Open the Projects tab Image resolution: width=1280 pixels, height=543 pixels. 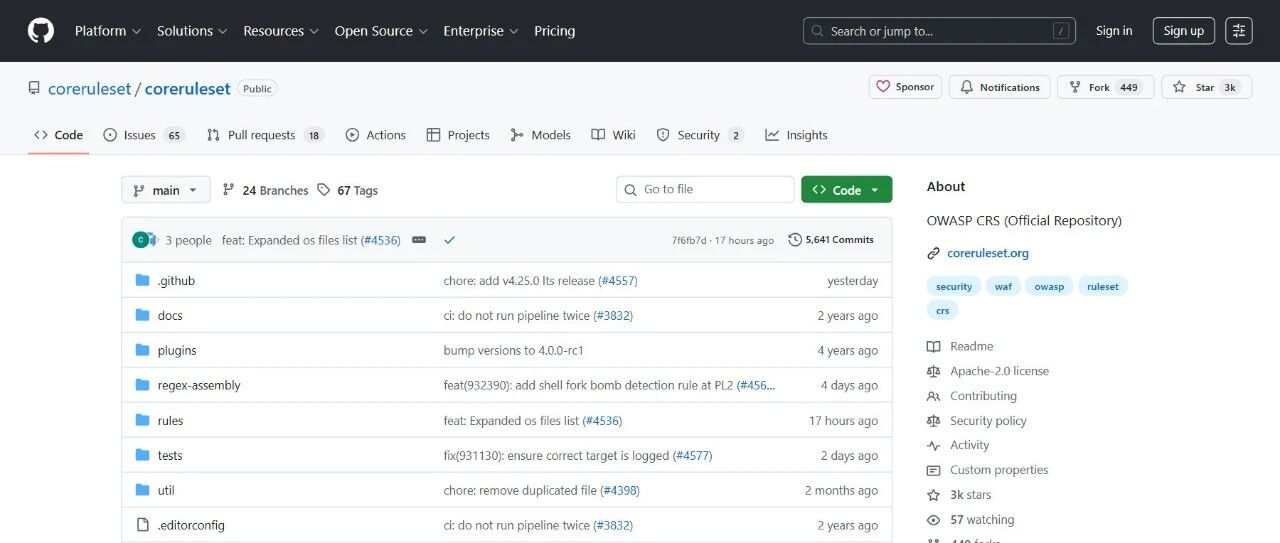click(x=458, y=135)
